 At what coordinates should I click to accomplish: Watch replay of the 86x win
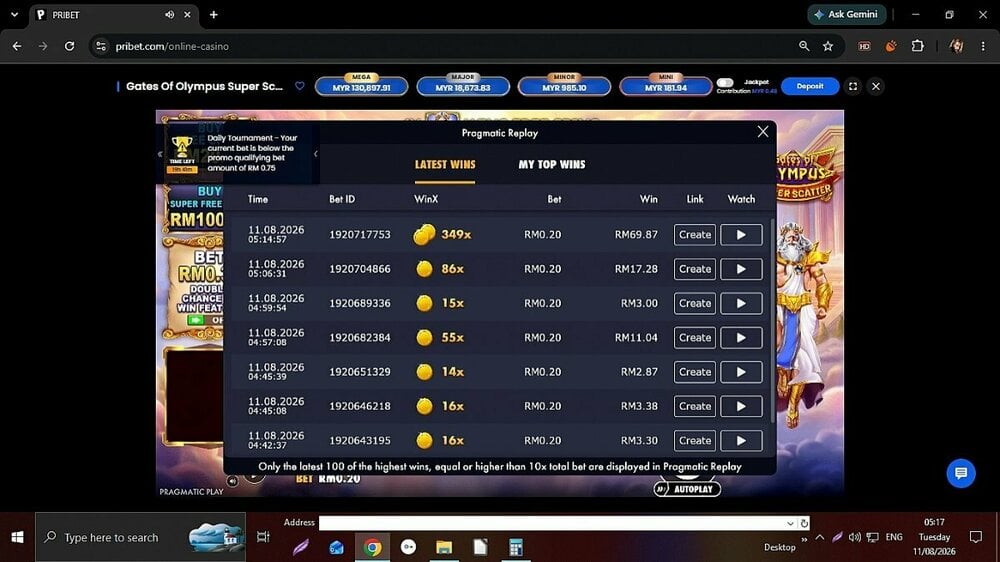tap(741, 269)
